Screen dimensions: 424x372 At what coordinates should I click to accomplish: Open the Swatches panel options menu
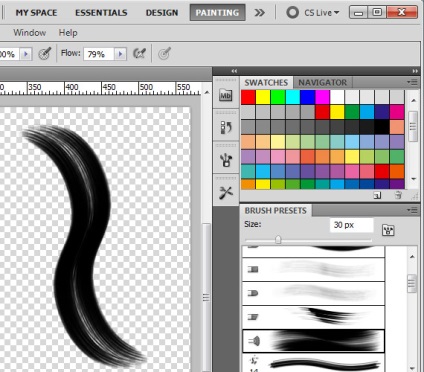(412, 82)
